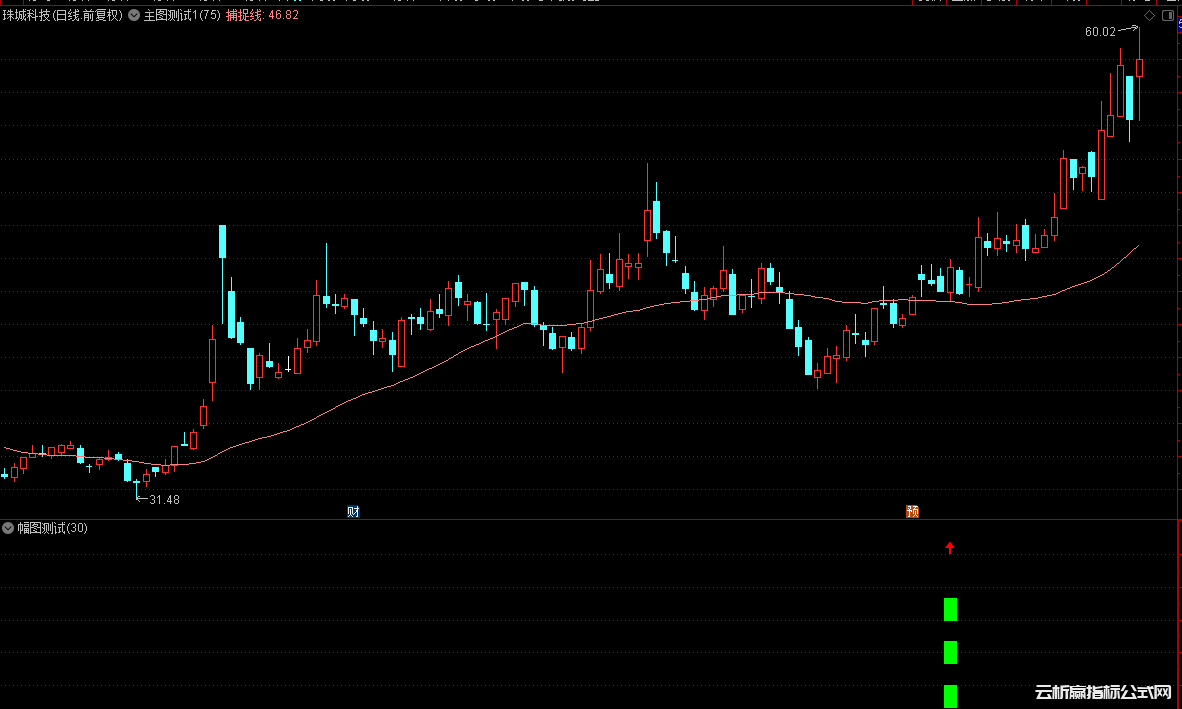Image resolution: width=1182 pixels, height=709 pixels.
Task: Click the 31.48 low price label
Action: point(164,499)
